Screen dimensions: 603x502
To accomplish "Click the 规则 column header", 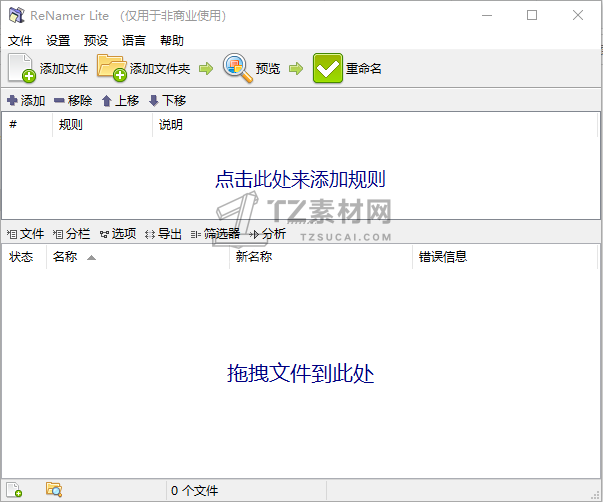I will pos(103,125).
